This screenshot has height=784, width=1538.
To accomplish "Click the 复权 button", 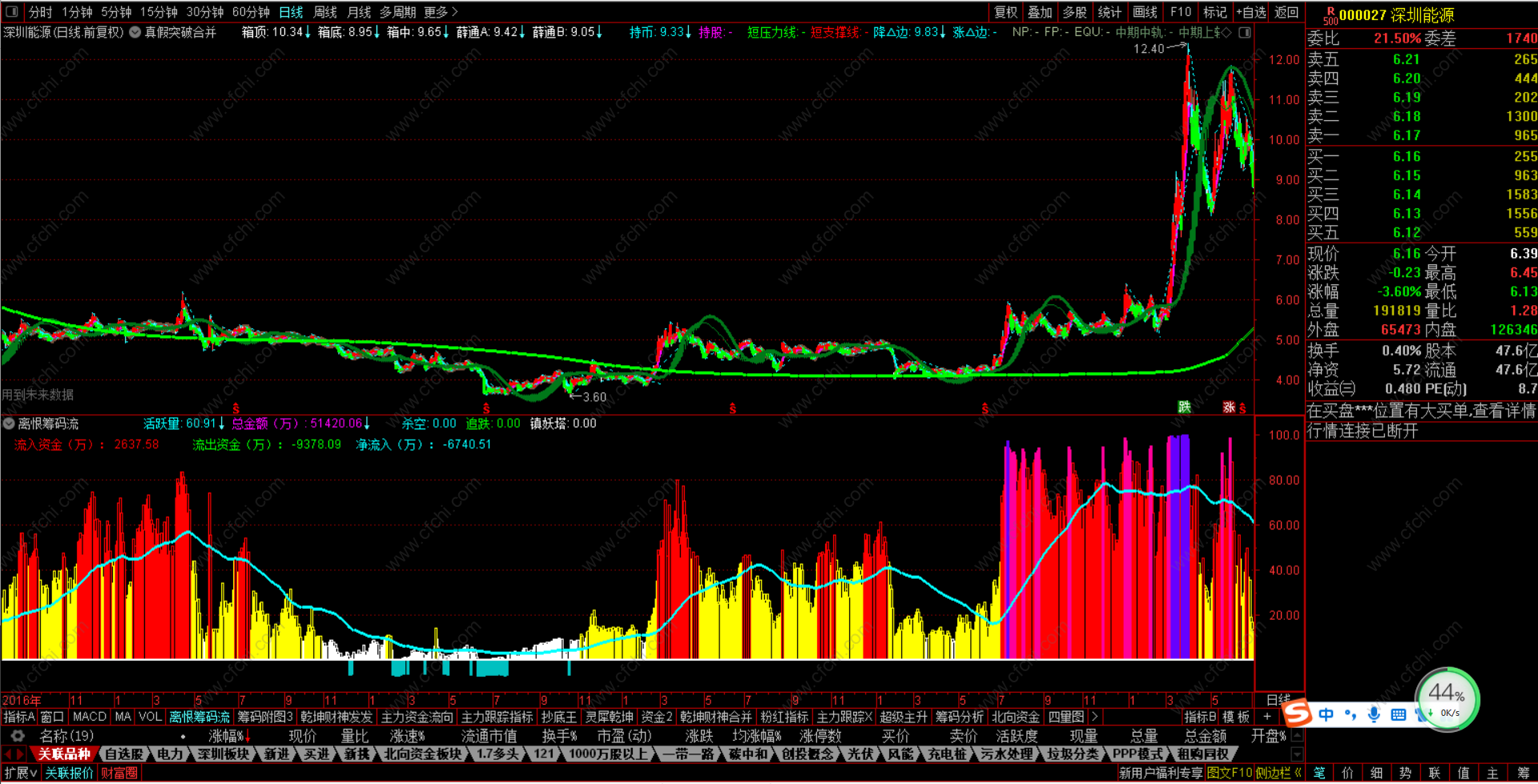I will pos(1006,12).
